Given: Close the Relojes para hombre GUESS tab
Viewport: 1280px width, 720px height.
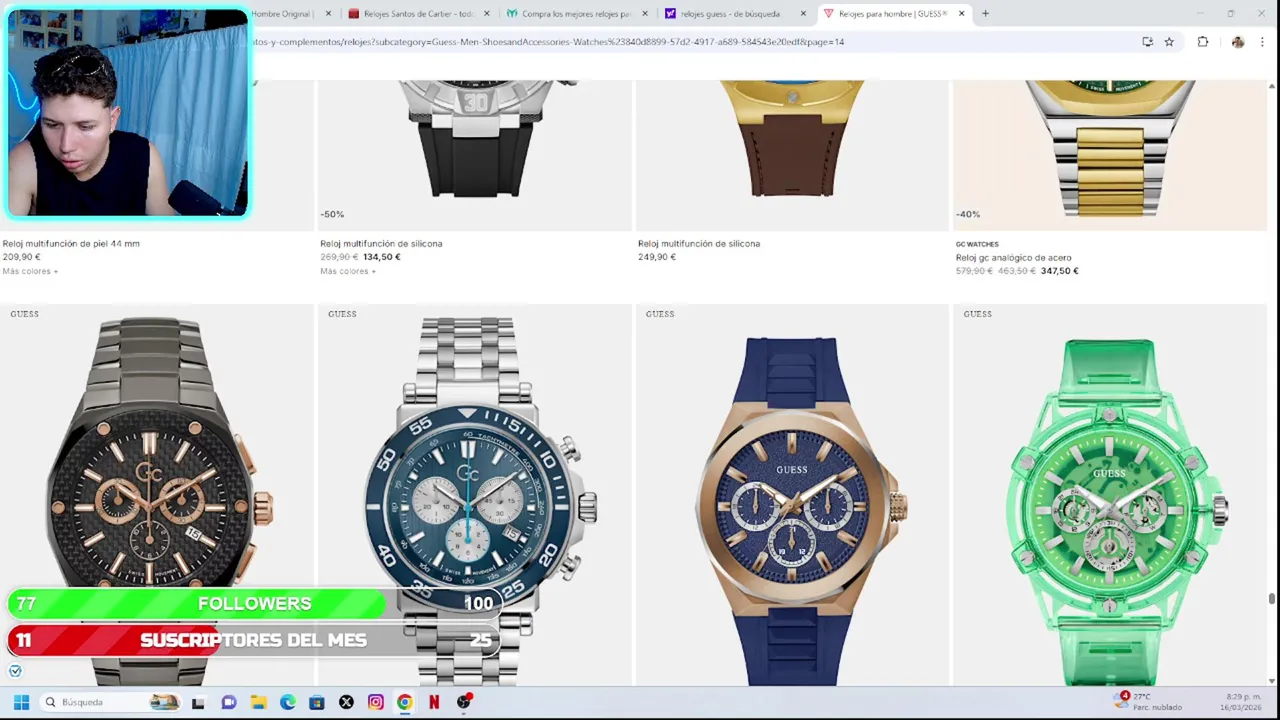Looking at the screenshot, I should click(962, 14).
